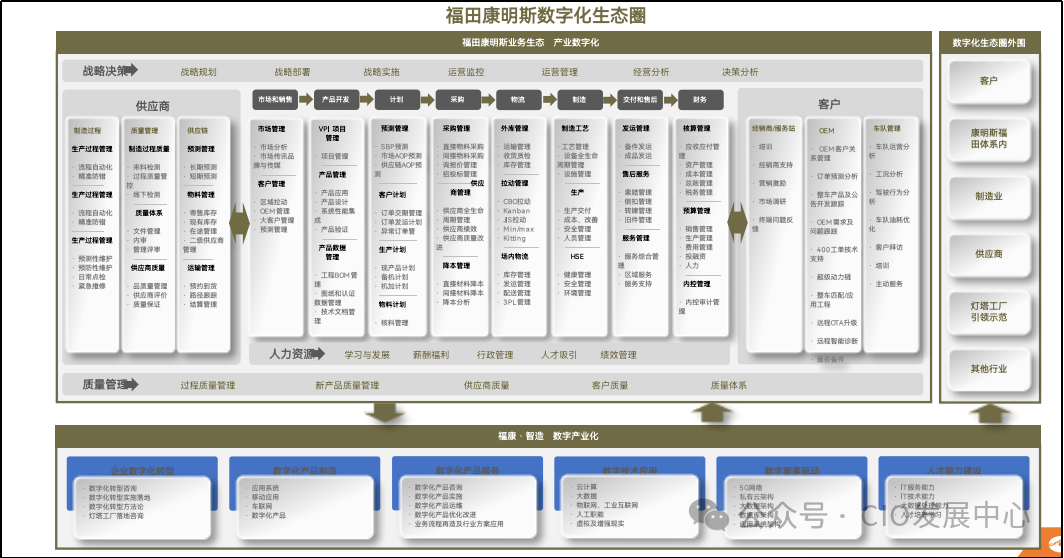Screen dimensions: 1064x558
Task: Select 新产品质量管理 in the quality row
Action: (x=347, y=386)
